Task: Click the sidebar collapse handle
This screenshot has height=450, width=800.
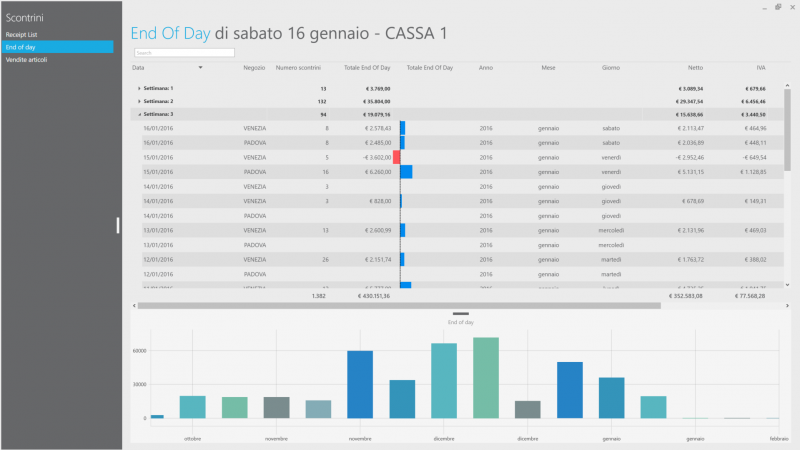Action: [x=118, y=226]
